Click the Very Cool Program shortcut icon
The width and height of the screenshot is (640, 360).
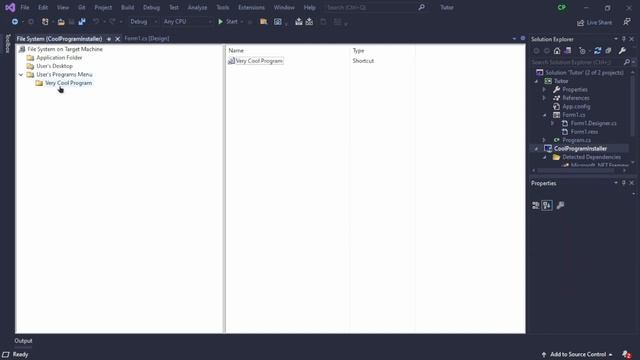(x=231, y=61)
